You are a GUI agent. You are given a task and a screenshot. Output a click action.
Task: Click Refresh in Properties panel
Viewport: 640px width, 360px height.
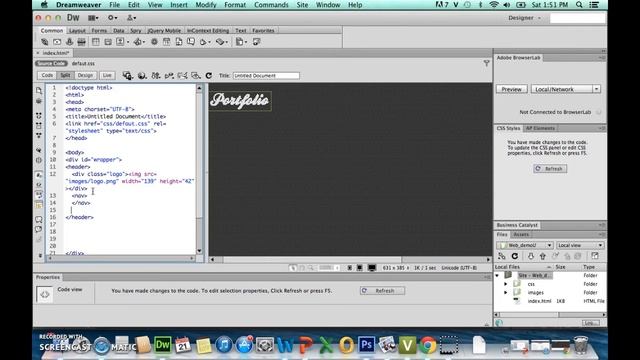(x=382, y=291)
